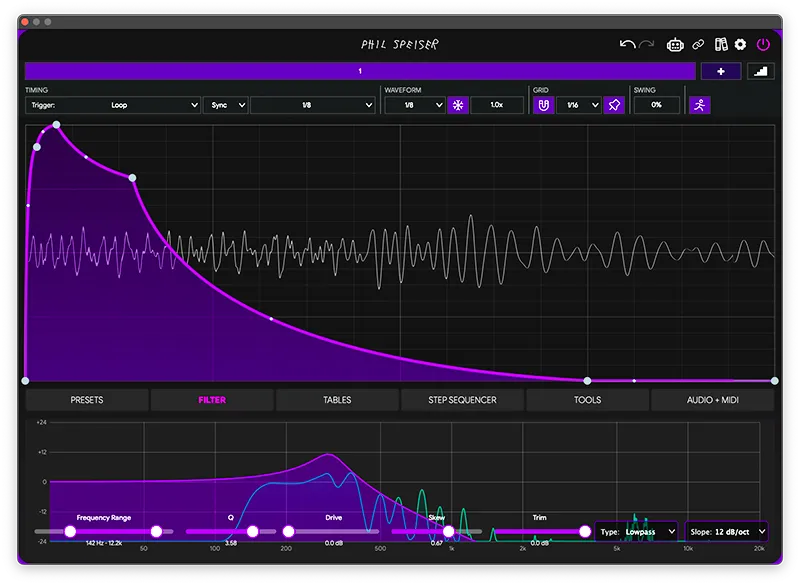
Task: Click the robot face icon
Action: (676, 44)
